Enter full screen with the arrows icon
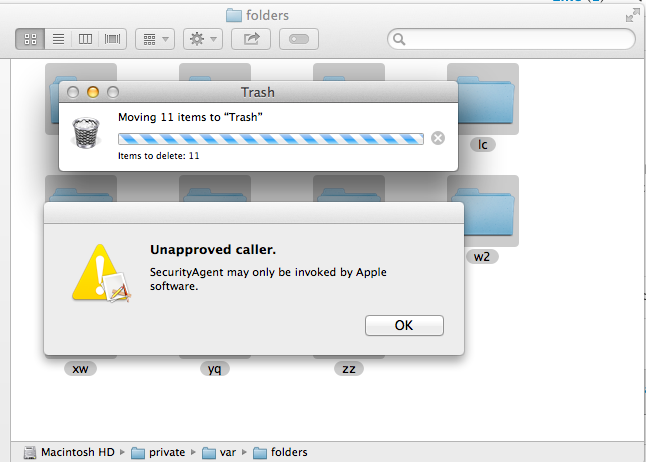This screenshot has width=646, height=462. coord(632,16)
